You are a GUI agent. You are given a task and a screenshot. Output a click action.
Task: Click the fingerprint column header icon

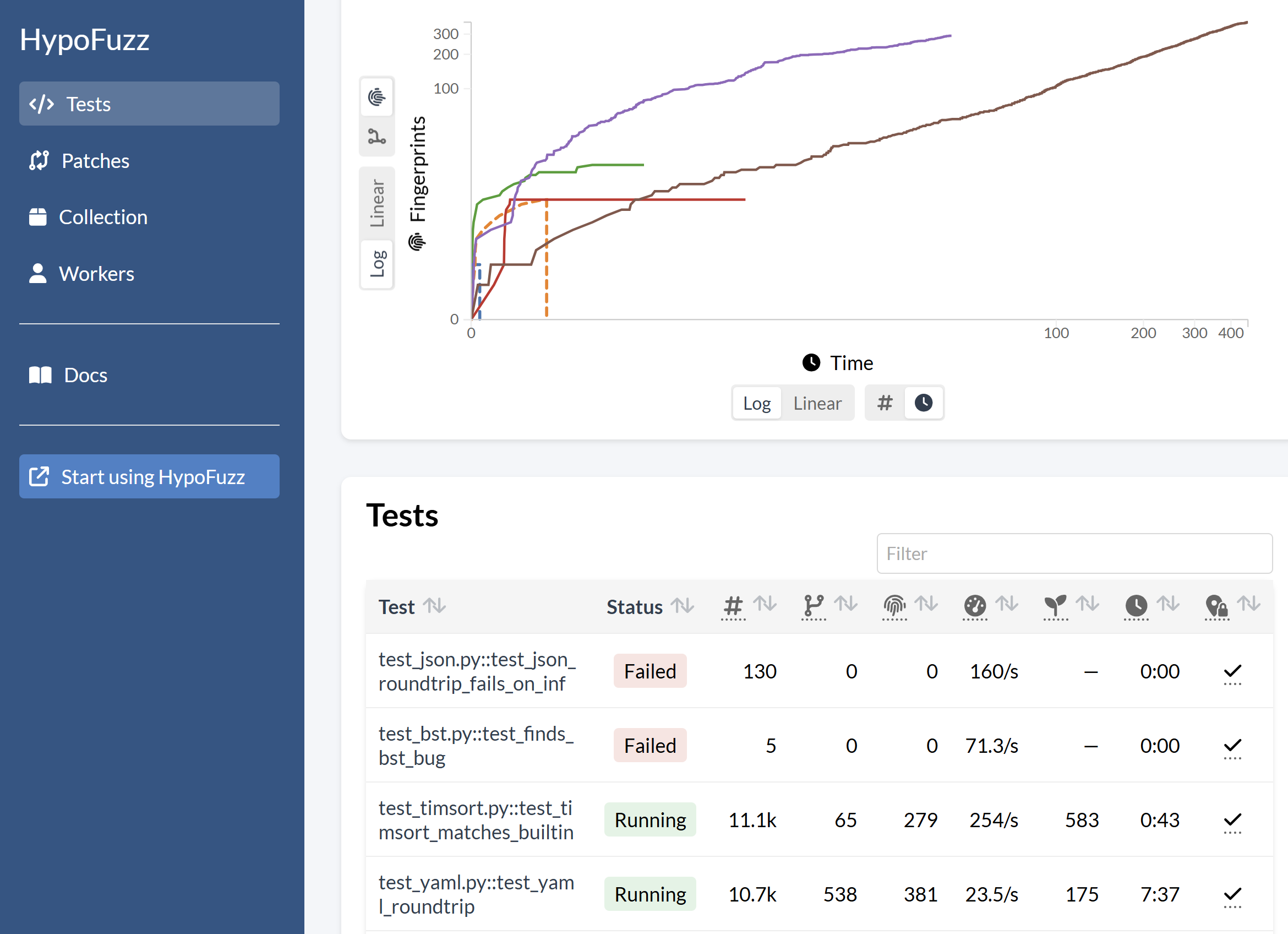pos(894,606)
